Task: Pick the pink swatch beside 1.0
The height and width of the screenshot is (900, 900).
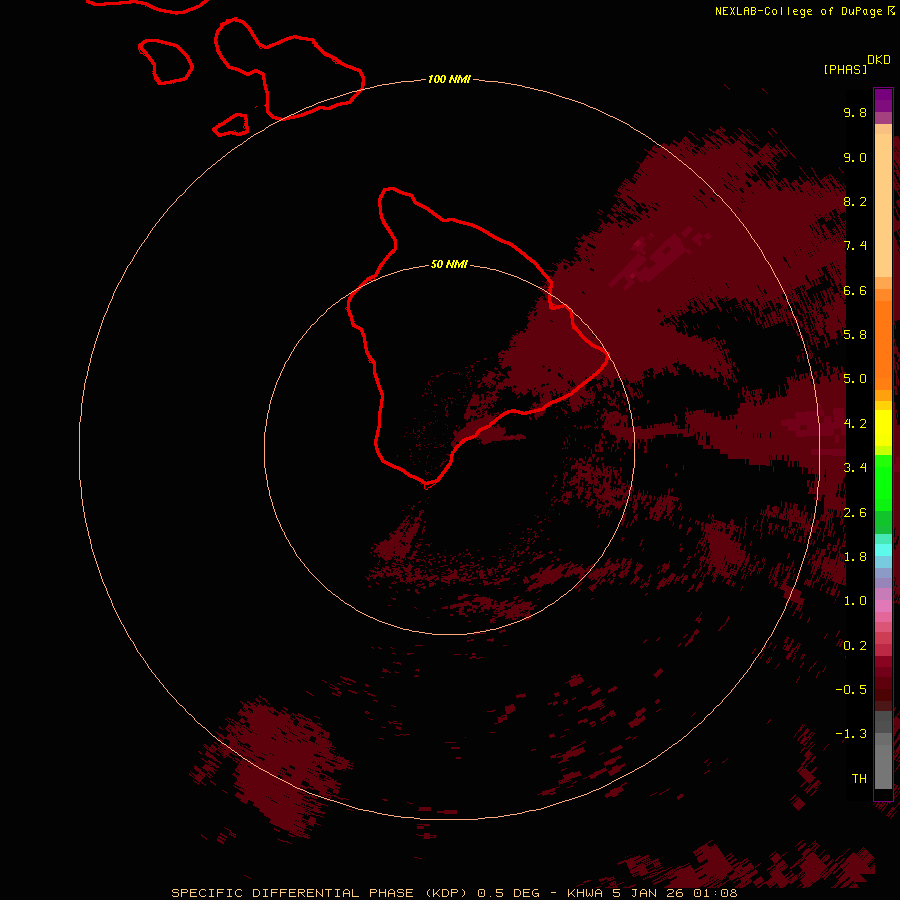Action: [883, 604]
